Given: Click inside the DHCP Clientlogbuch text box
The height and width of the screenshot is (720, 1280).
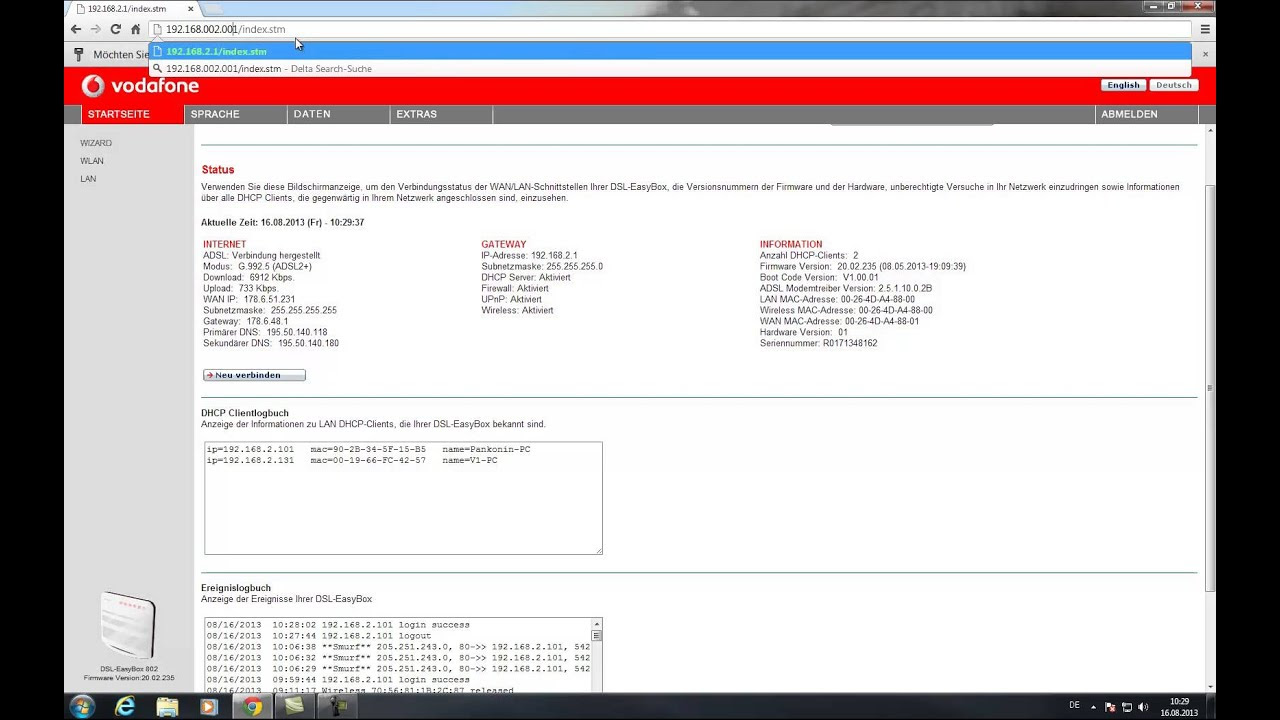Looking at the screenshot, I should click(403, 498).
